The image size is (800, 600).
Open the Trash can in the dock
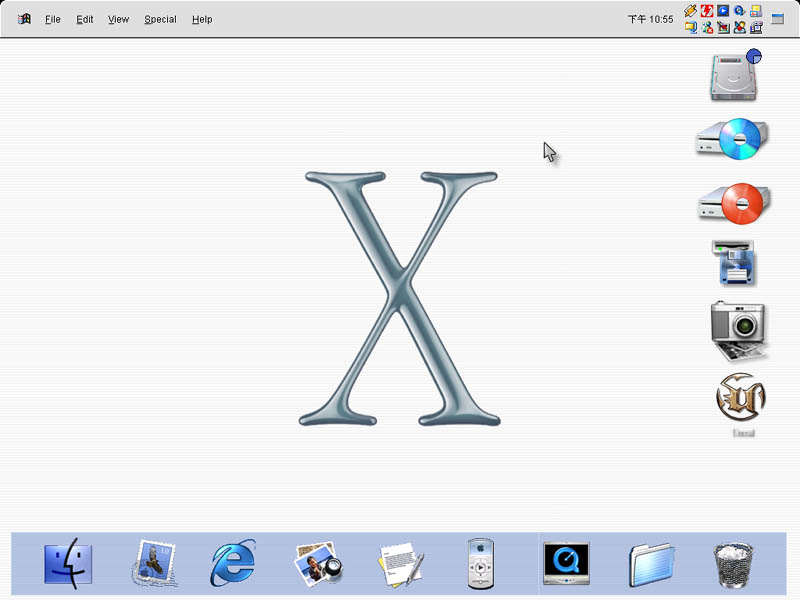(x=733, y=564)
